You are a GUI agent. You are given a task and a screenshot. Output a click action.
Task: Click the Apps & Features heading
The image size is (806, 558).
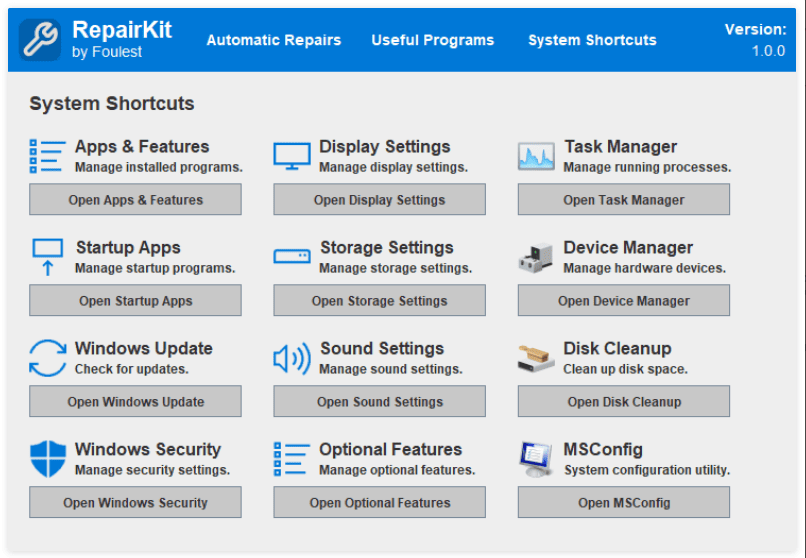point(142,146)
